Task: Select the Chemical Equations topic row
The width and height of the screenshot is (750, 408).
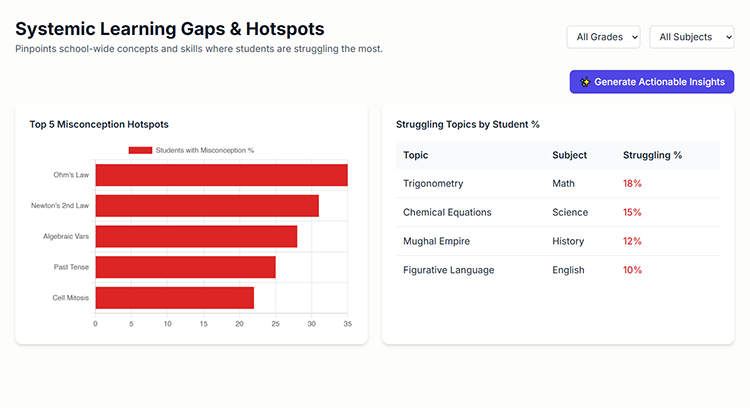Action: click(x=446, y=212)
